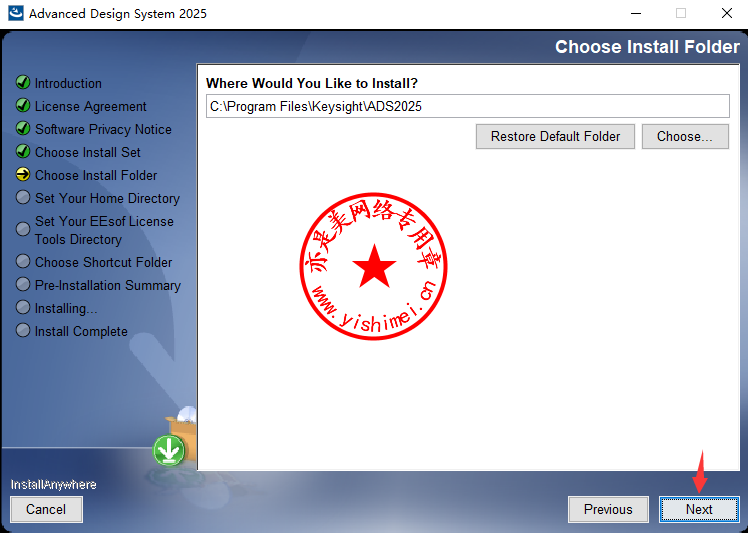The image size is (748, 533).
Task: Click the Introduction step label
Action: (x=68, y=84)
